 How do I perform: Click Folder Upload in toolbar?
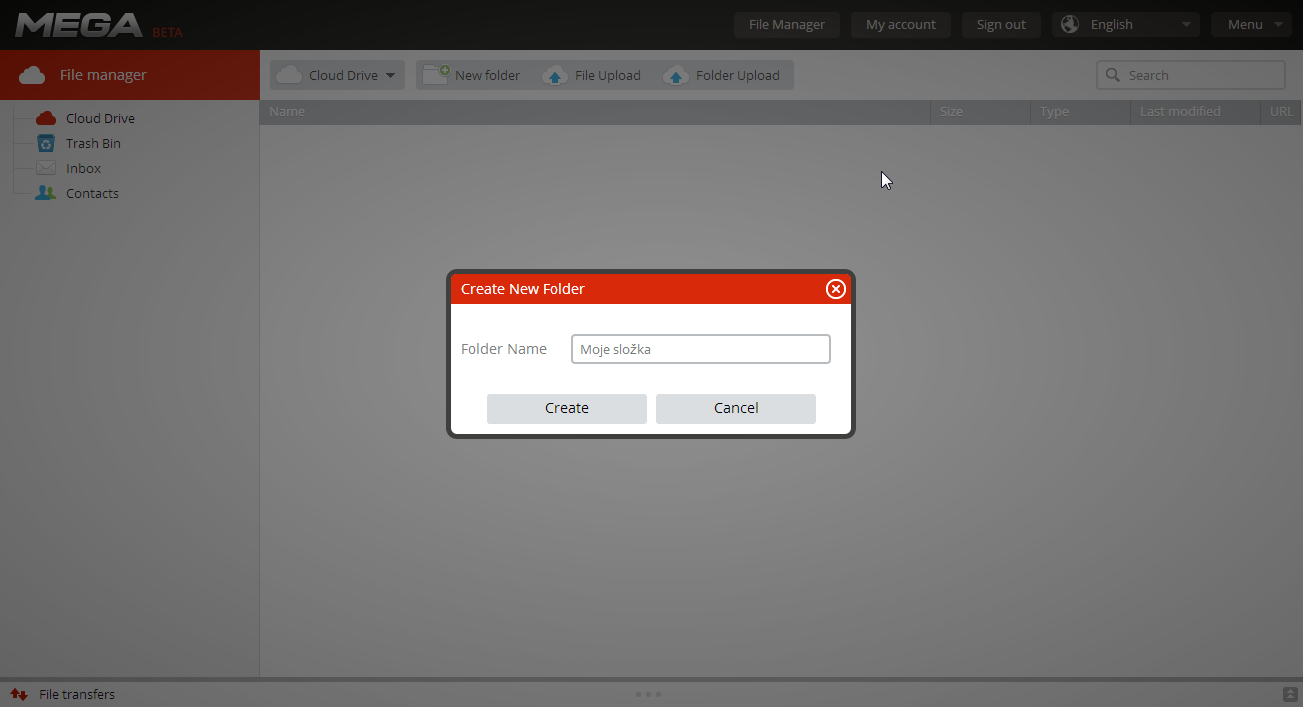point(724,75)
